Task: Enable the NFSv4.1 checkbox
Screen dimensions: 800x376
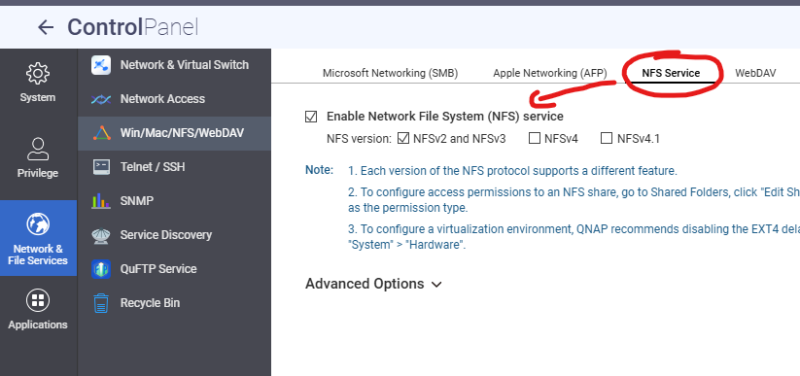Action: (x=606, y=138)
